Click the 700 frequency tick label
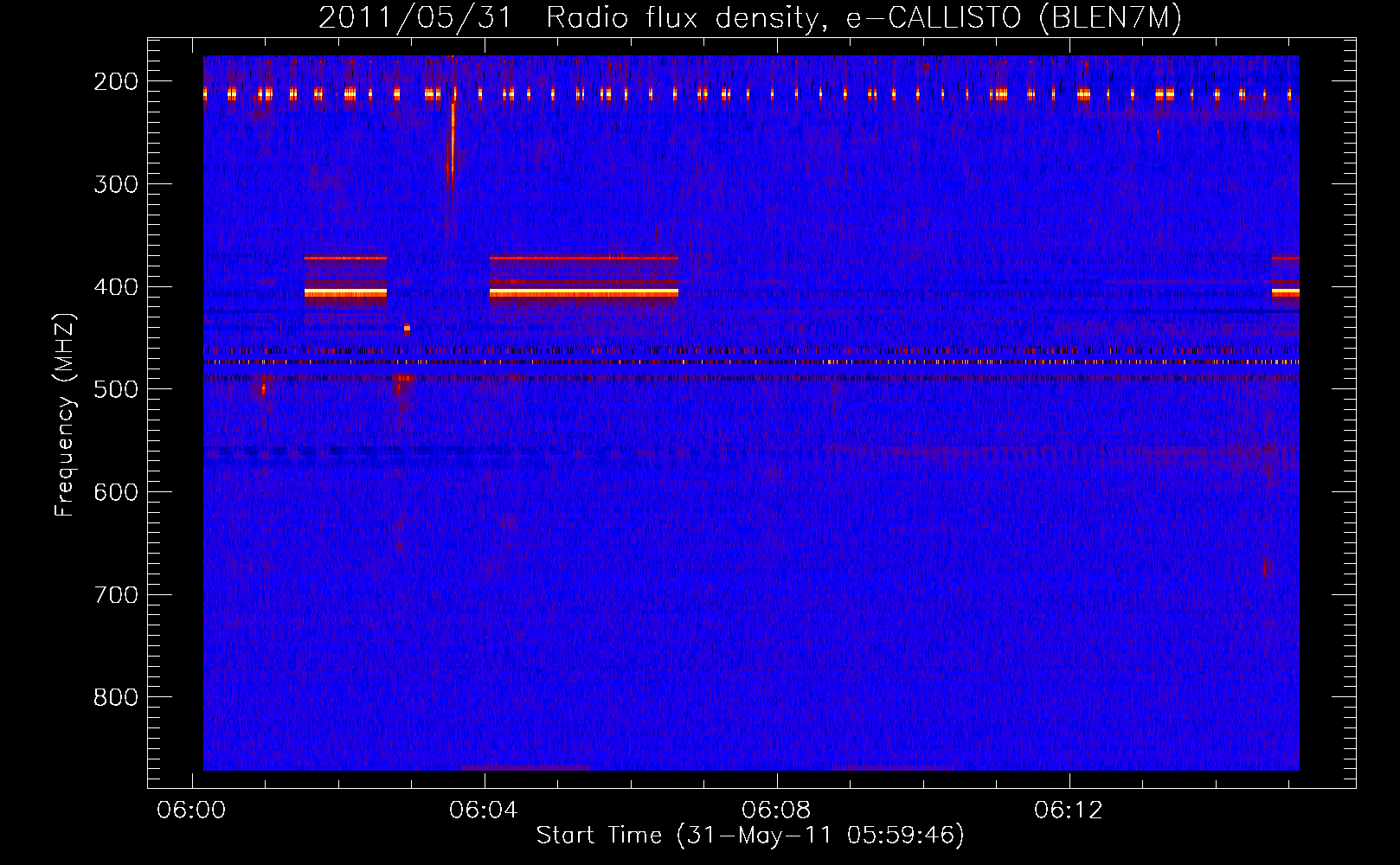 (x=116, y=595)
